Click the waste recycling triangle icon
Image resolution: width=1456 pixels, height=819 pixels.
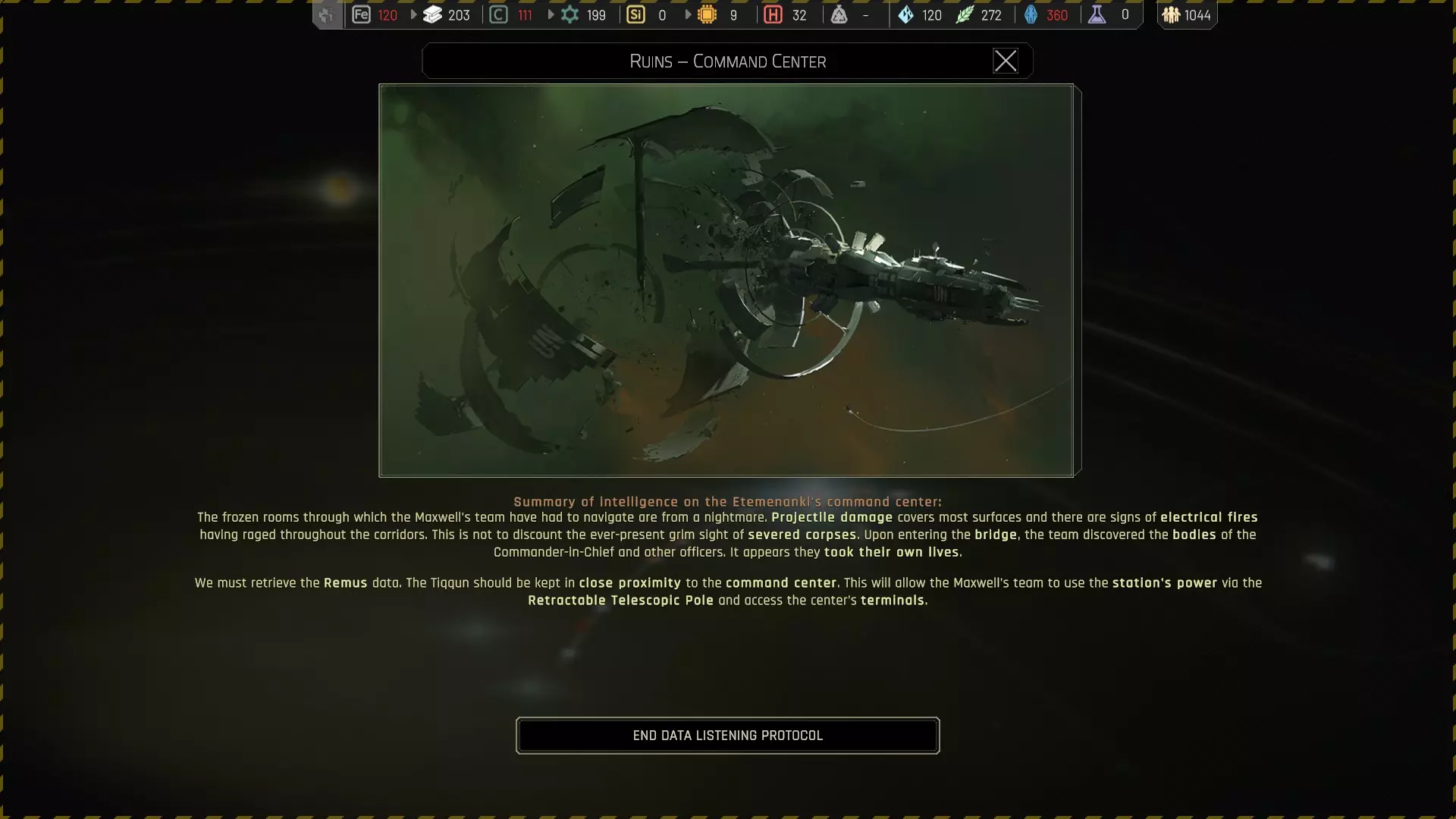click(839, 15)
